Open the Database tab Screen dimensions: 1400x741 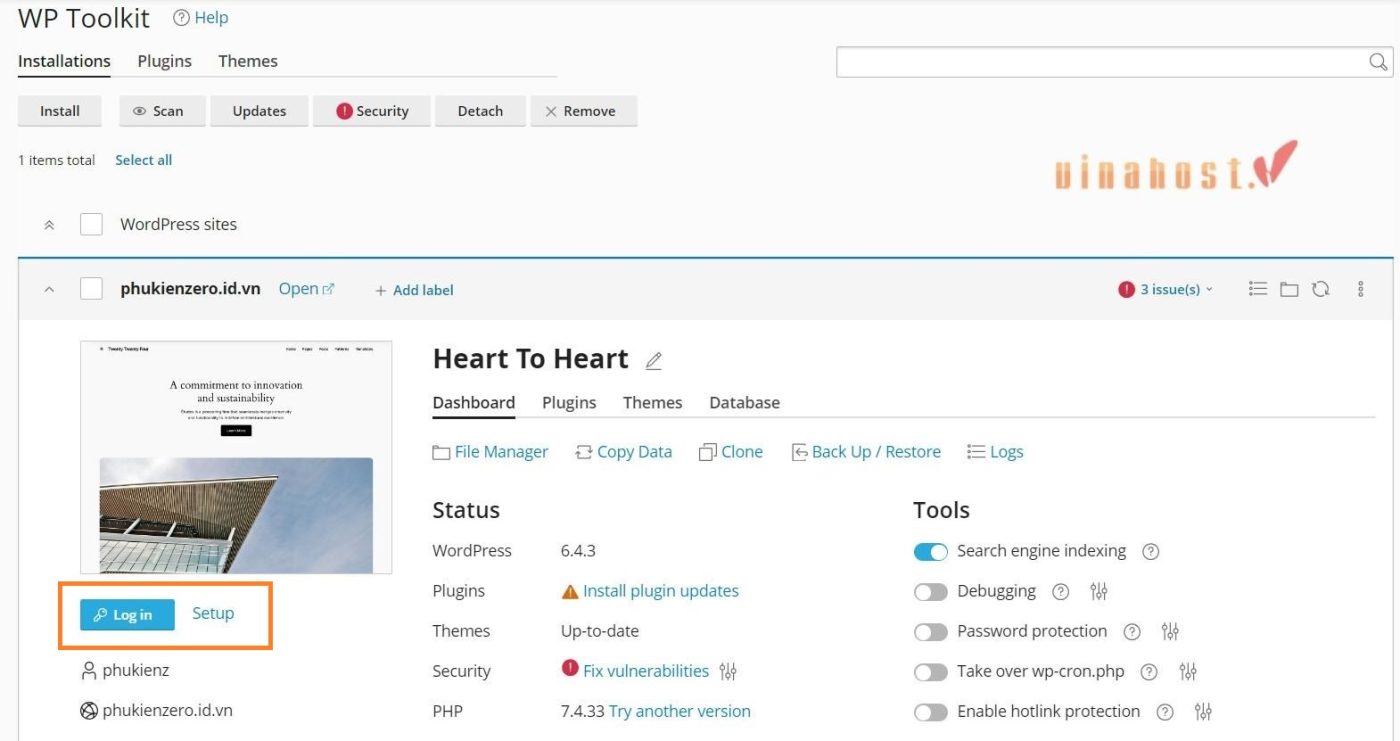pyautogui.click(x=744, y=402)
